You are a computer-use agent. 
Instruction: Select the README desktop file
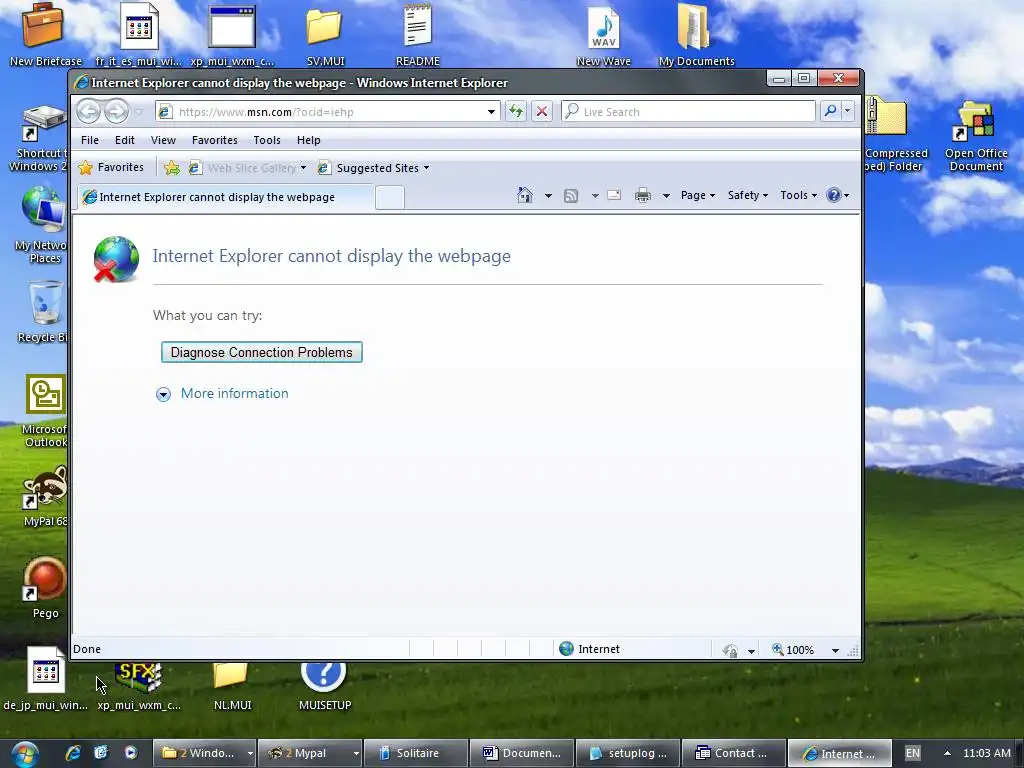pyautogui.click(x=417, y=35)
